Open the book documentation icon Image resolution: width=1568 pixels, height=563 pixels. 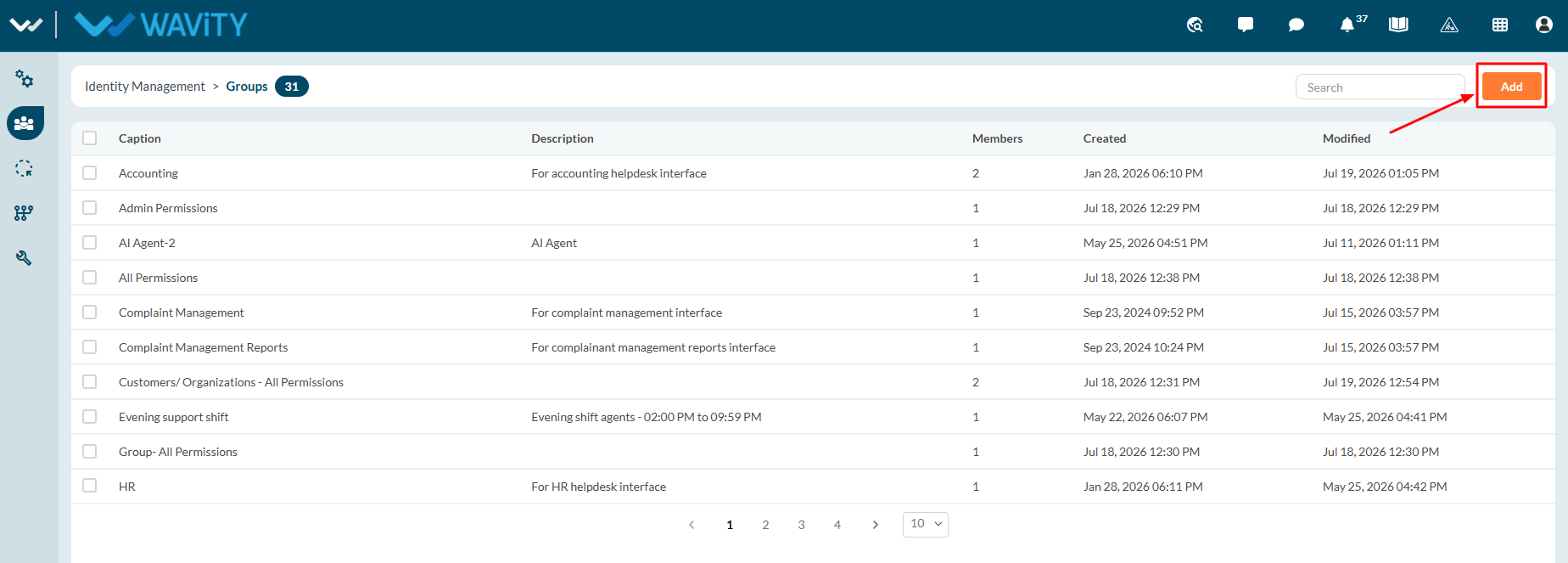pyautogui.click(x=1398, y=25)
